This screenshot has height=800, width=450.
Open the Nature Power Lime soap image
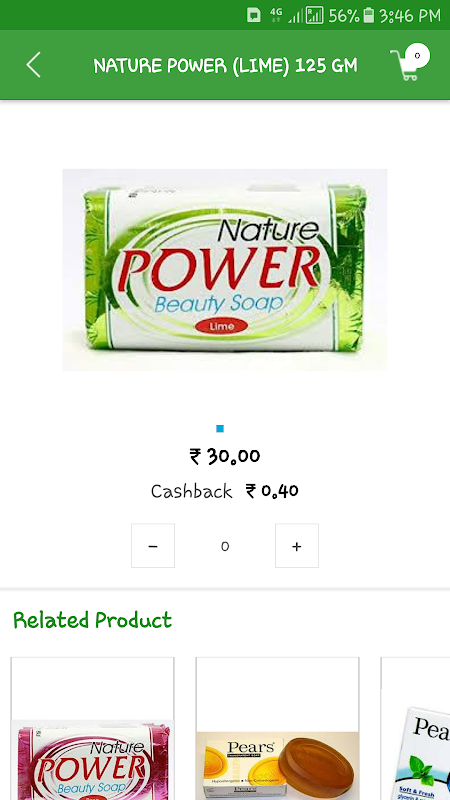click(224, 269)
